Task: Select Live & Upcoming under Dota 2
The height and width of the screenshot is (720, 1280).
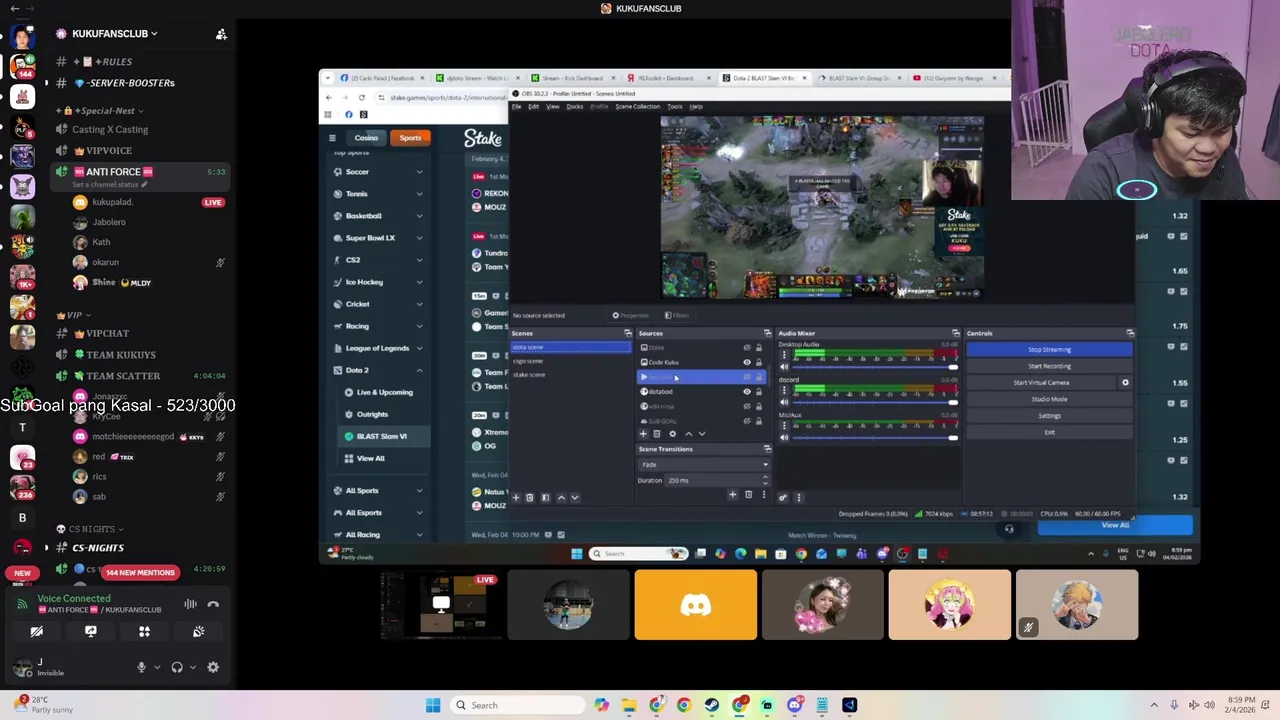Action: coord(384,392)
